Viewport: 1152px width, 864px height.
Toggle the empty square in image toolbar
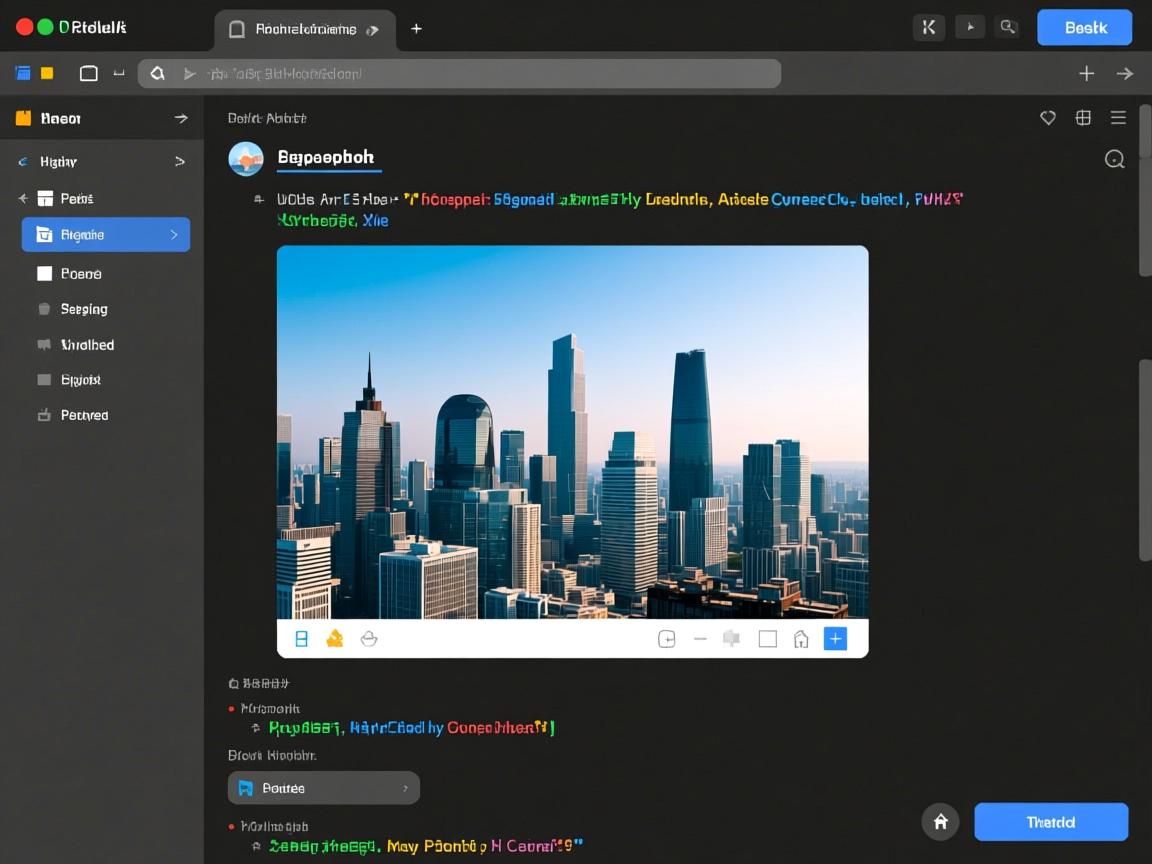click(x=767, y=639)
